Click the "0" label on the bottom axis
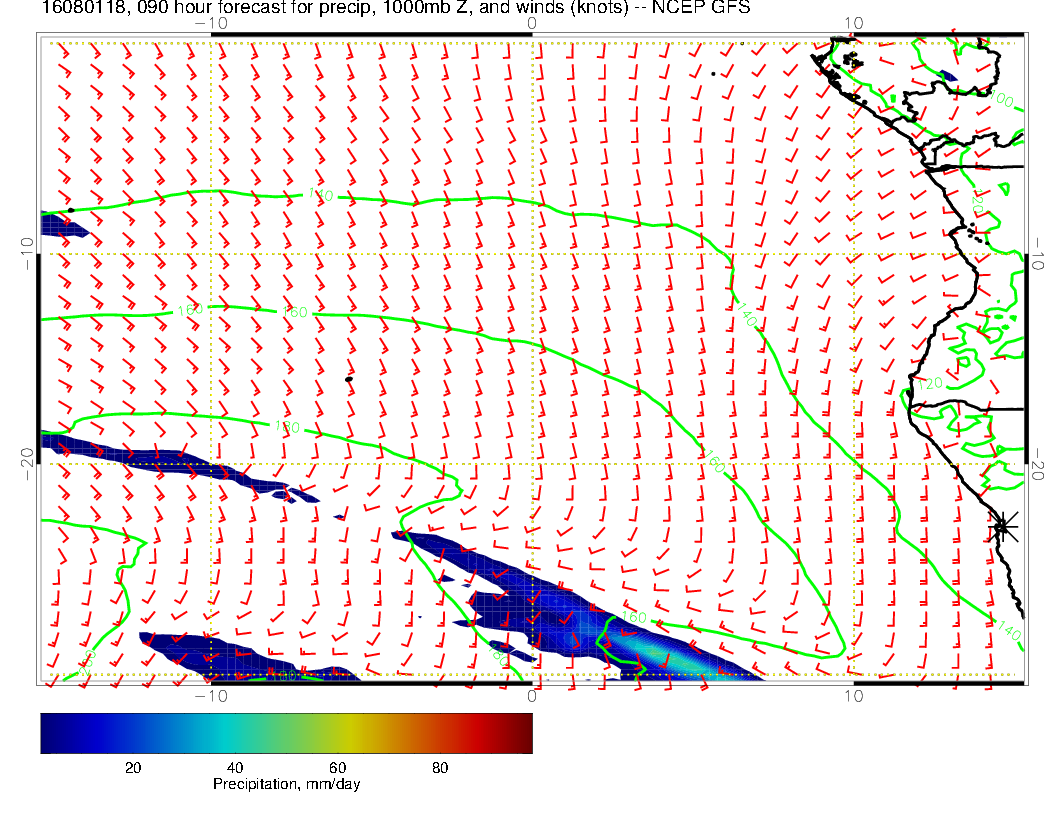The image size is (1056, 816). click(x=532, y=695)
